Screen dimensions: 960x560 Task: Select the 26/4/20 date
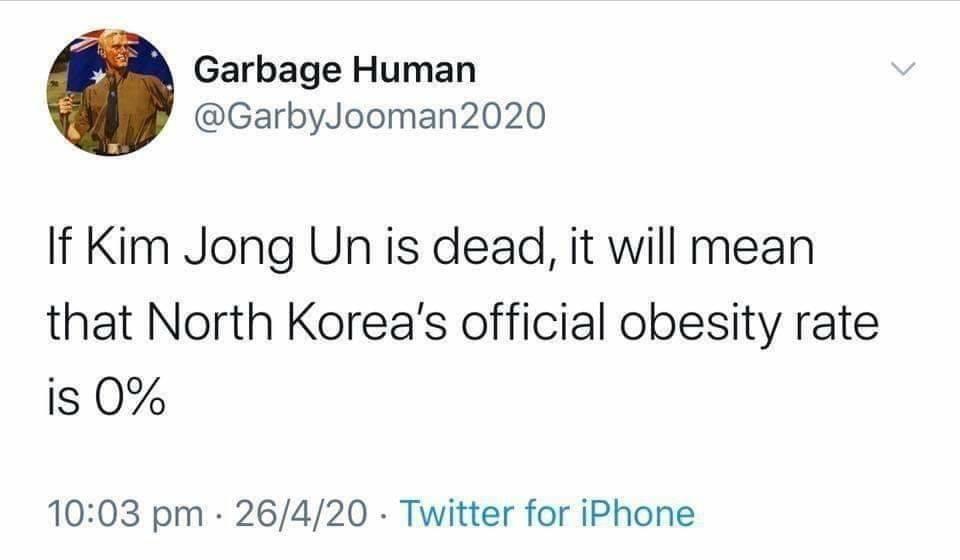pyautogui.click(x=301, y=513)
